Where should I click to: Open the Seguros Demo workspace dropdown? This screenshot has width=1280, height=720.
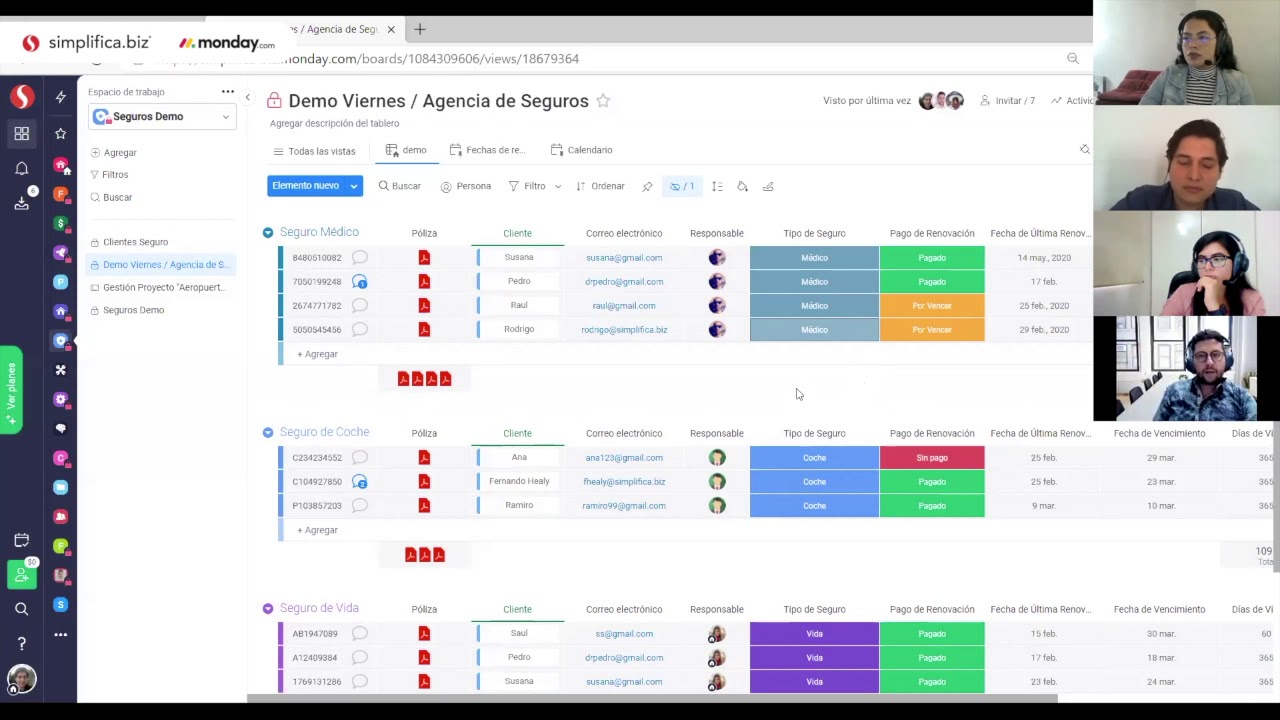(x=162, y=117)
